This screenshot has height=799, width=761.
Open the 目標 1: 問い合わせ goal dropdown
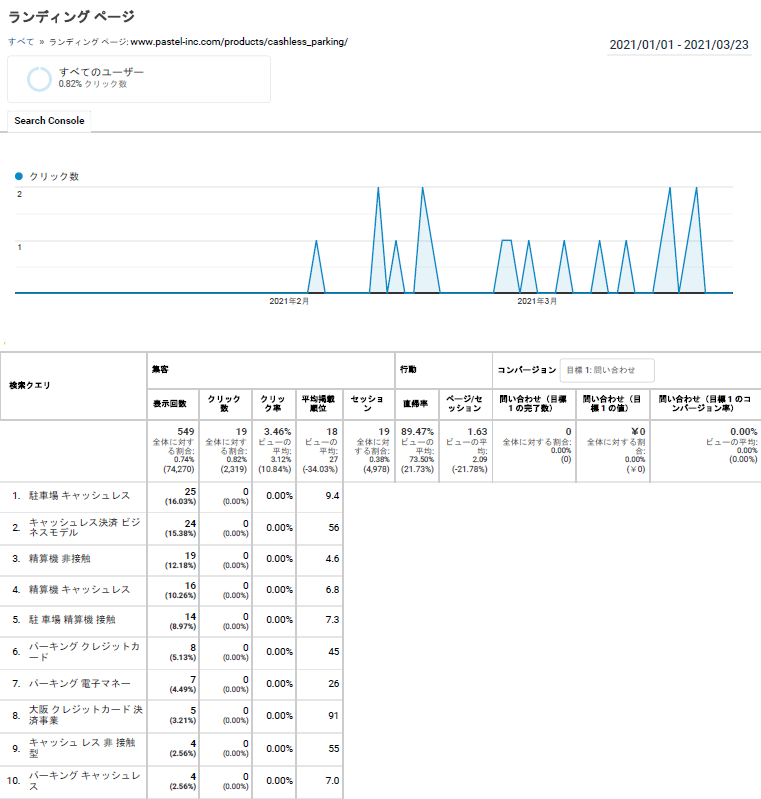(x=606, y=370)
